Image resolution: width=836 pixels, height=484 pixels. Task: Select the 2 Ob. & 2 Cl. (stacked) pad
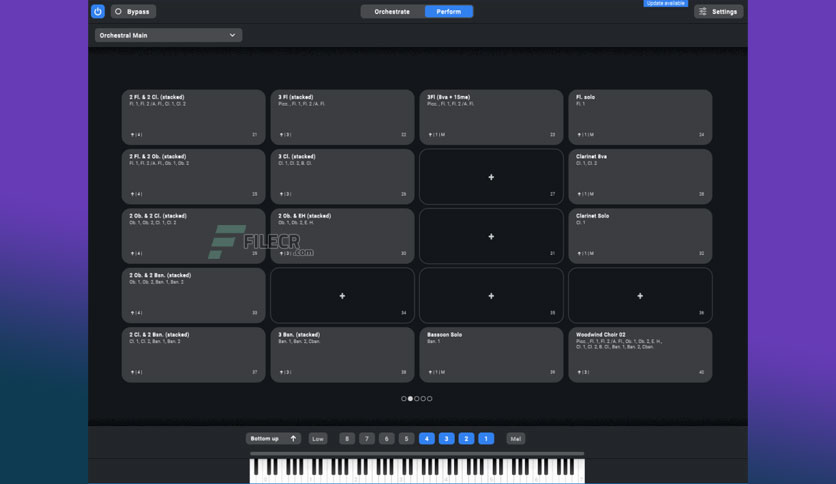194,236
